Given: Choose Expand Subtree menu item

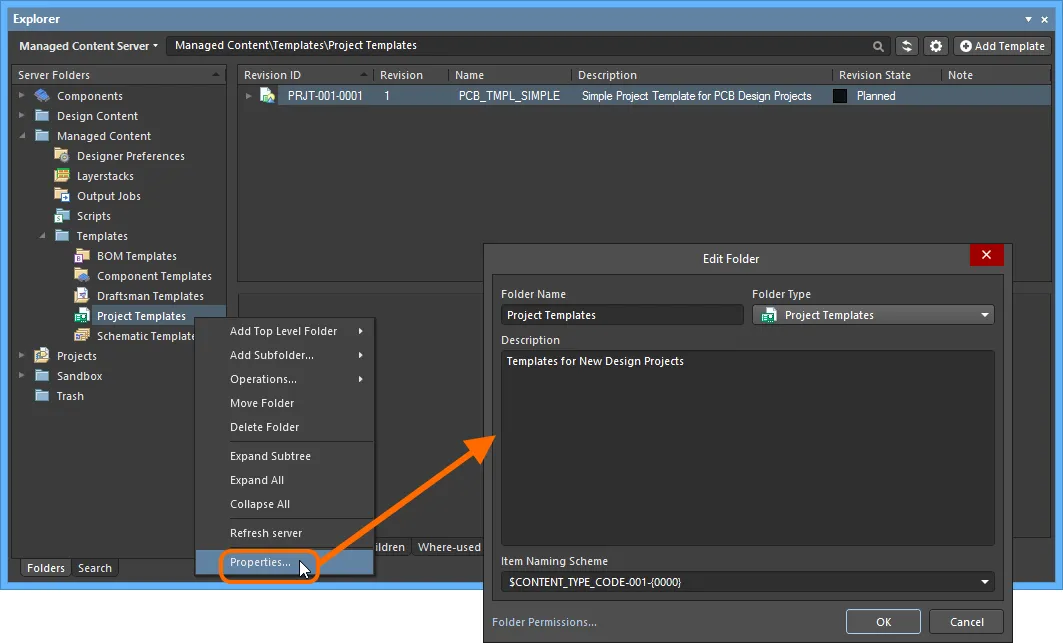Looking at the screenshot, I should coord(285,456).
